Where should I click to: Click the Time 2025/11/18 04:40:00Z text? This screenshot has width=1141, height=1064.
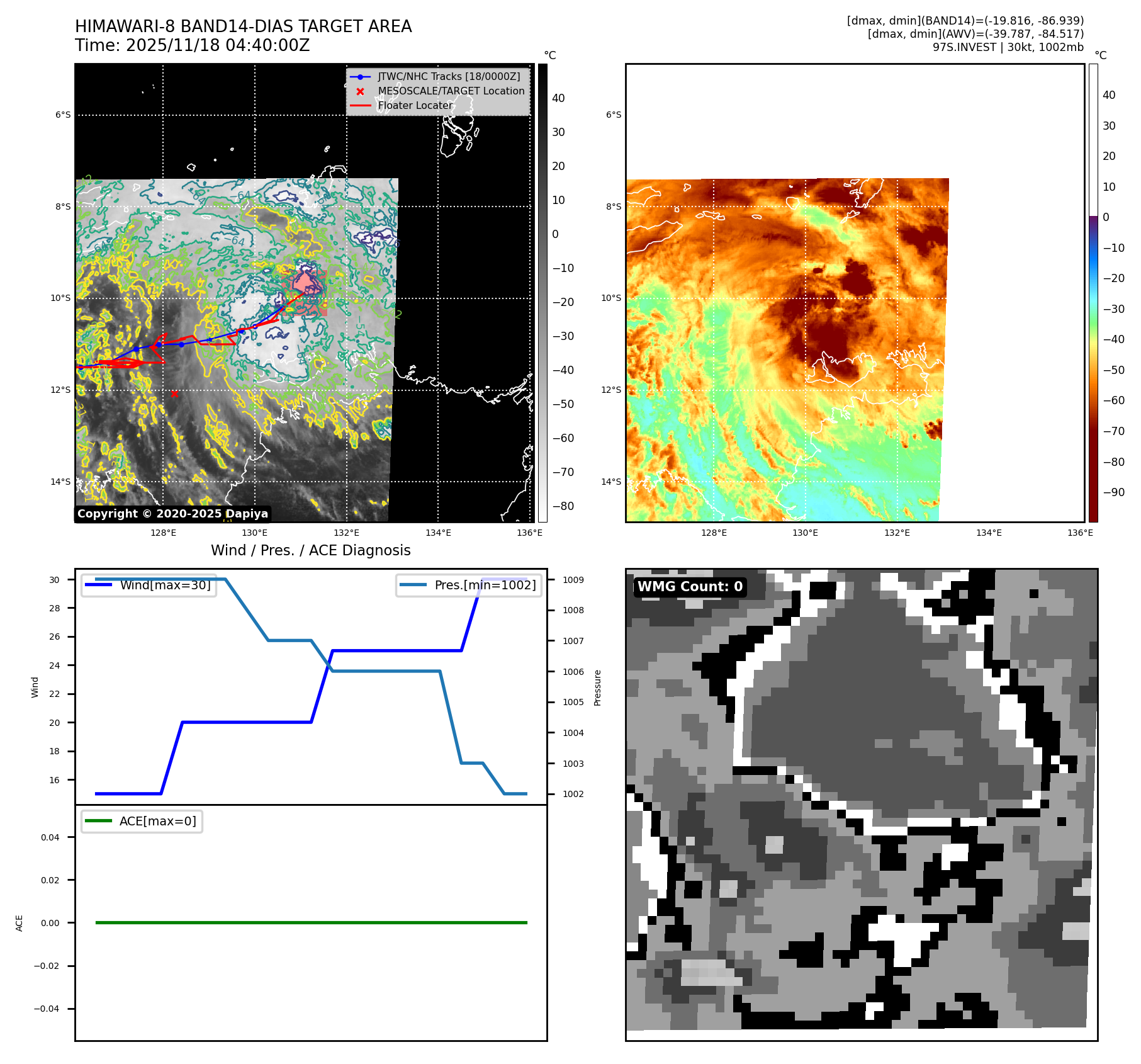[x=192, y=45]
